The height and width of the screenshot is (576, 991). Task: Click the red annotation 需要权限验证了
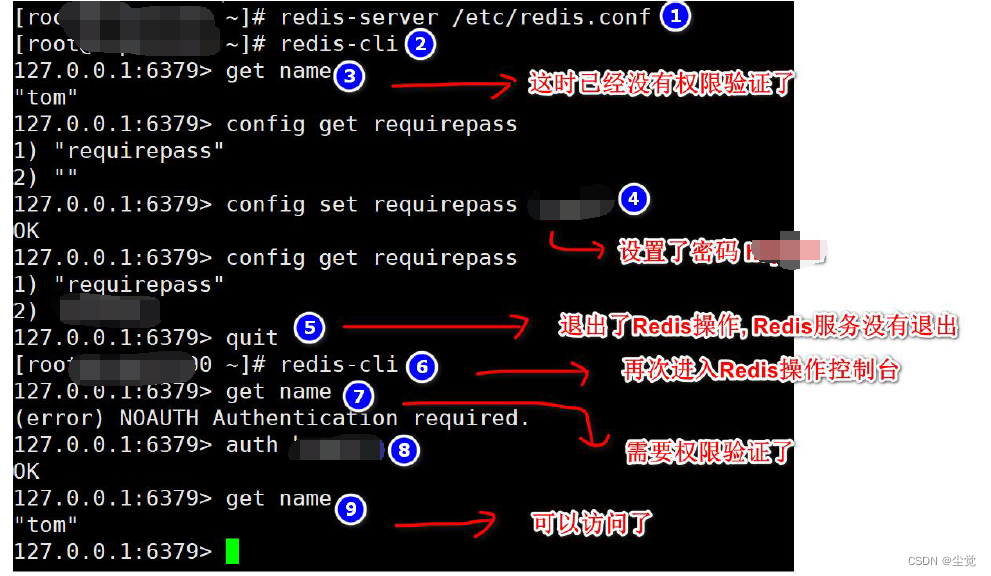coord(709,451)
